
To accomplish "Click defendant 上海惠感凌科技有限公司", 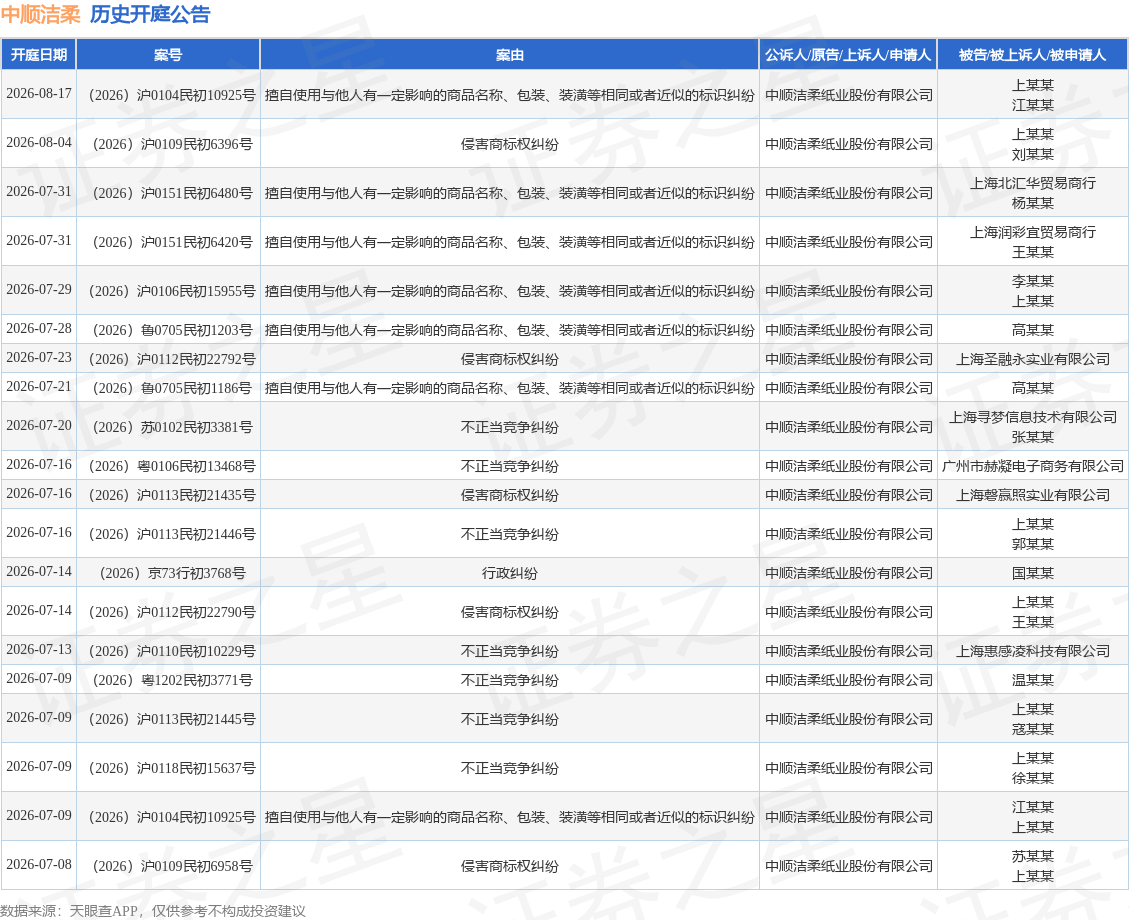I will pyautogui.click(x=1033, y=651).
